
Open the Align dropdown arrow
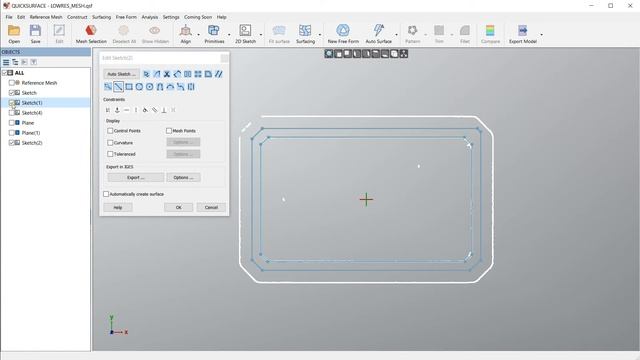pyautogui.click(x=199, y=35)
